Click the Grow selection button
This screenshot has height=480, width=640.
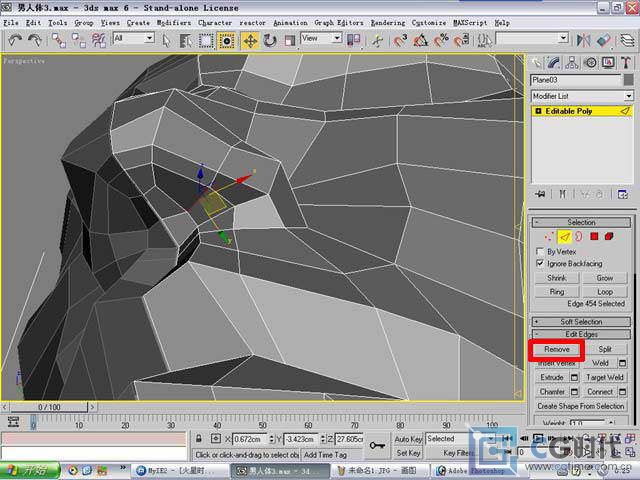point(604,278)
